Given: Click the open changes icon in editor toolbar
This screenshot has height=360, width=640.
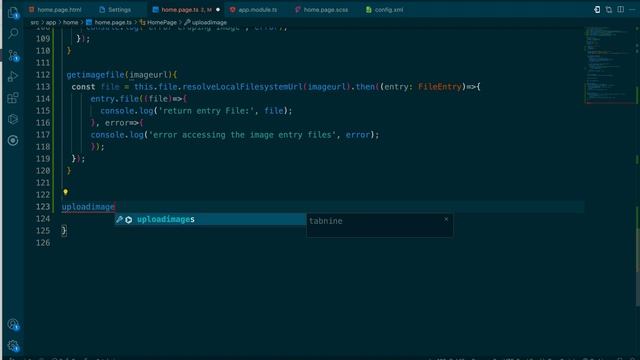Looking at the screenshot, I should (597, 9).
